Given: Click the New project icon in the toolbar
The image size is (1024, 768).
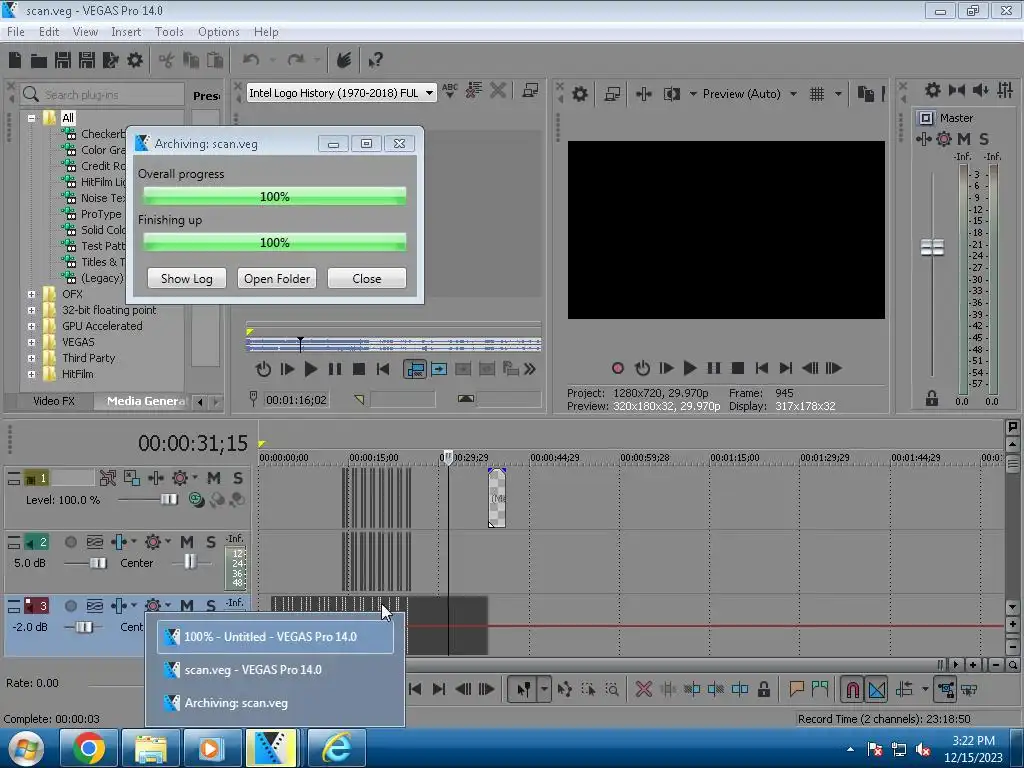Looking at the screenshot, I should pos(15,60).
